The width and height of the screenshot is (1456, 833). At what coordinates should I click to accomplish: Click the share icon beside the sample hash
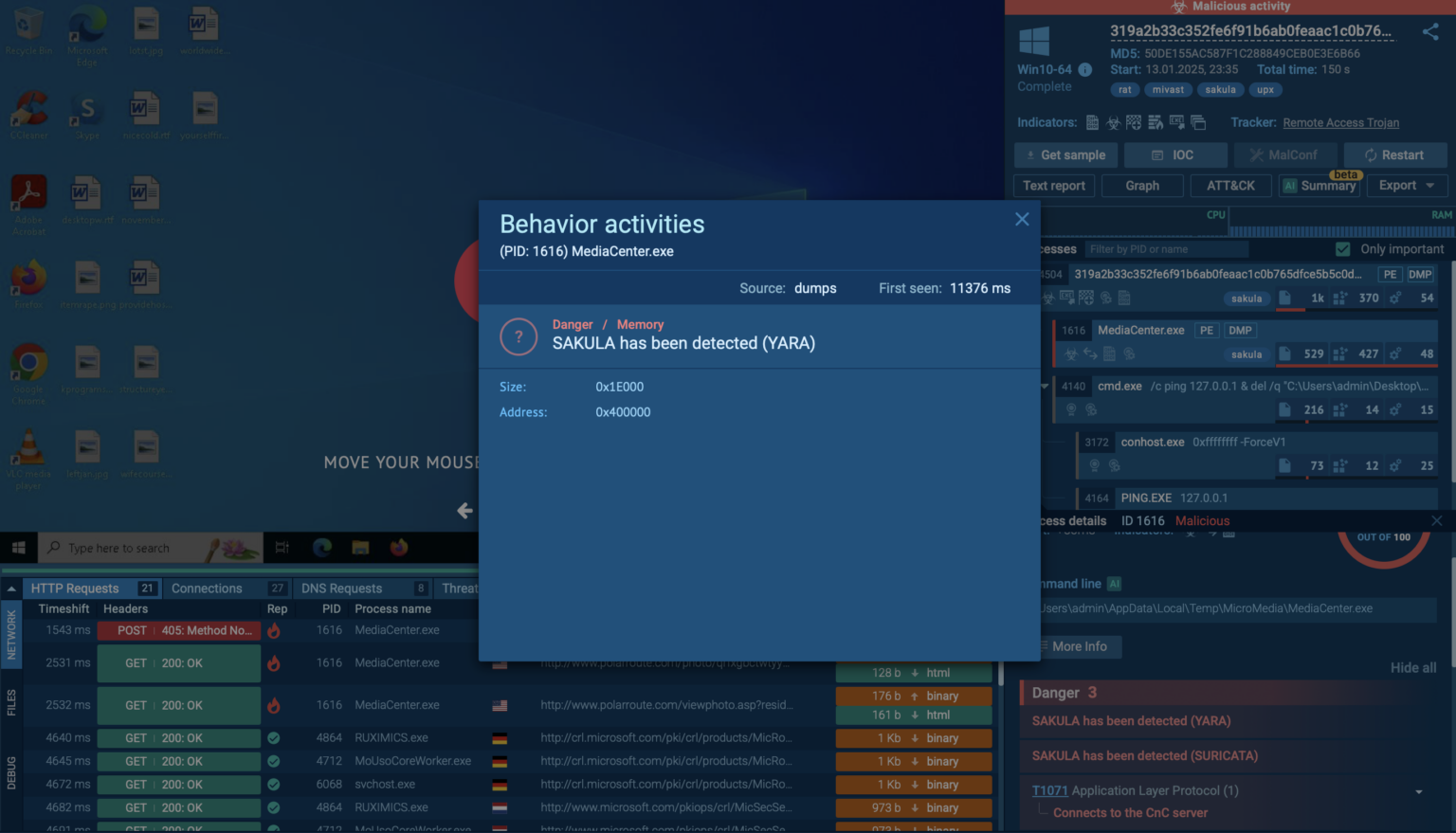coord(1431,31)
